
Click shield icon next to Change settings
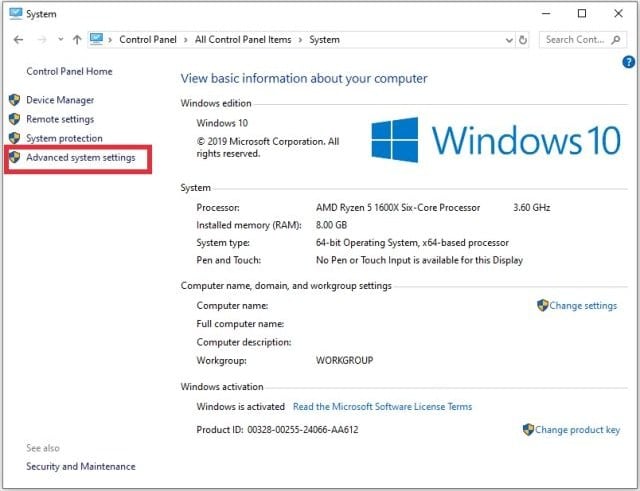click(x=542, y=305)
